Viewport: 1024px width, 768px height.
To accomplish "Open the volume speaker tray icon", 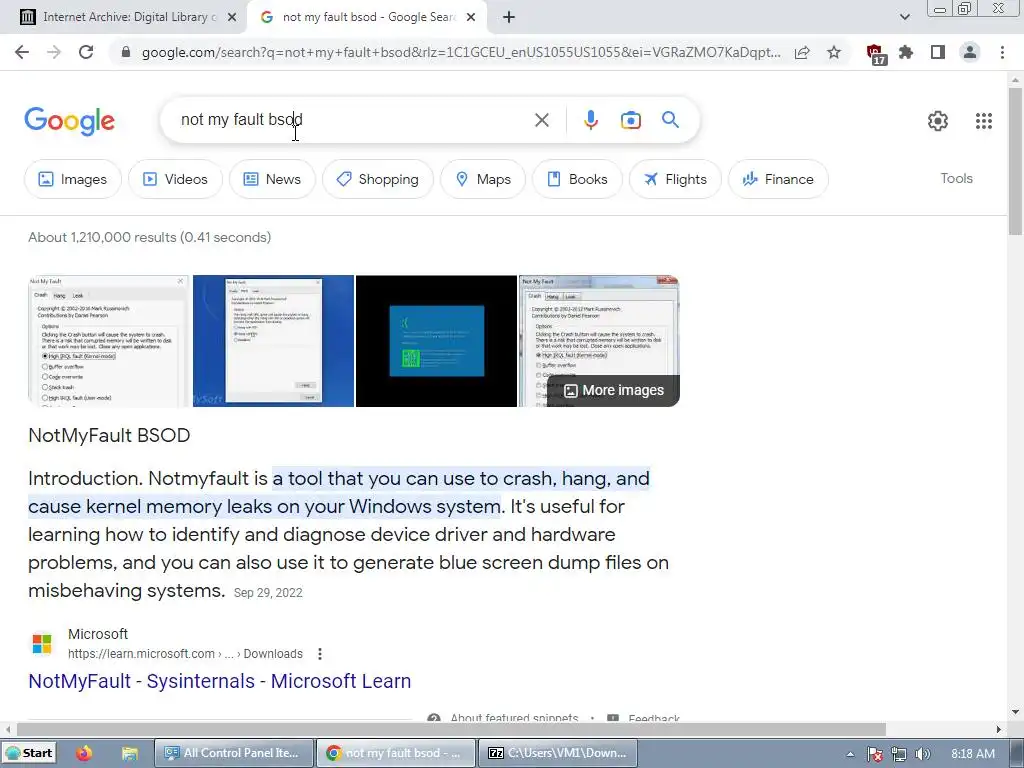I will point(923,754).
